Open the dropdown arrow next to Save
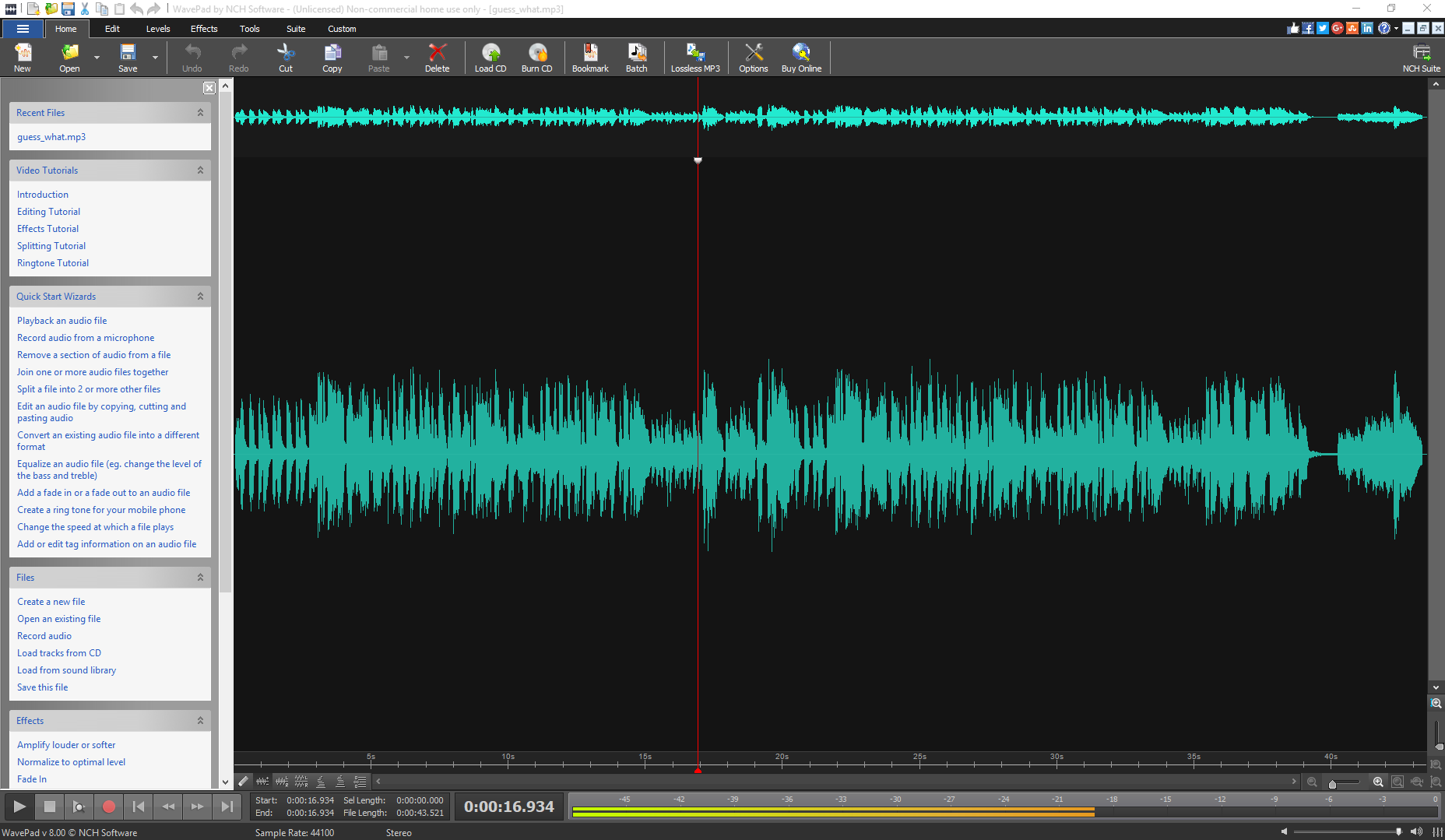Viewport: 1445px width, 840px height. pyautogui.click(x=155, y=58)
